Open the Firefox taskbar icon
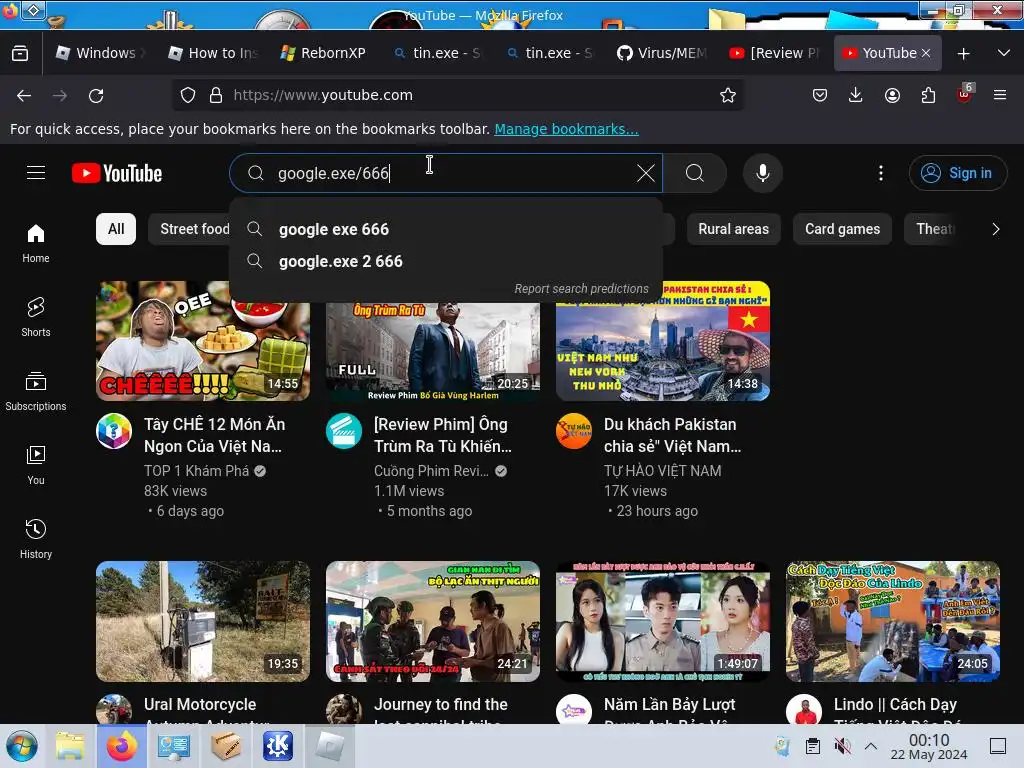The height and width of the screenshot is (768, 1024). pos(122,746)
